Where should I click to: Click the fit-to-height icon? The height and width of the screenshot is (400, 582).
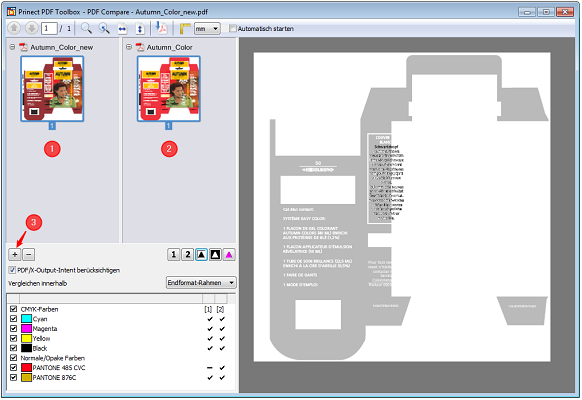coord(140,29)
